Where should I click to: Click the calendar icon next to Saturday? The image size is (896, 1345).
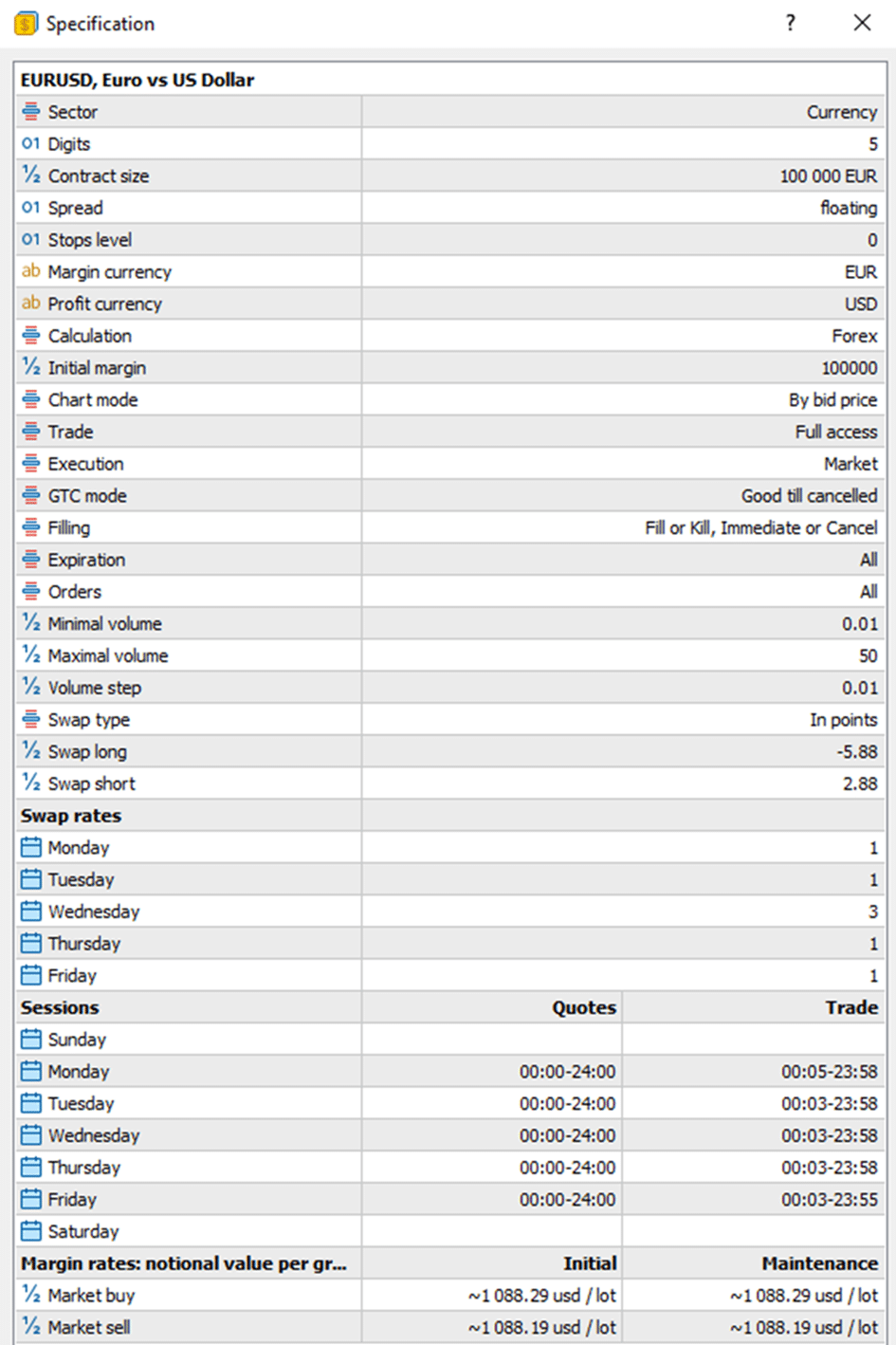click(31, 1231)
